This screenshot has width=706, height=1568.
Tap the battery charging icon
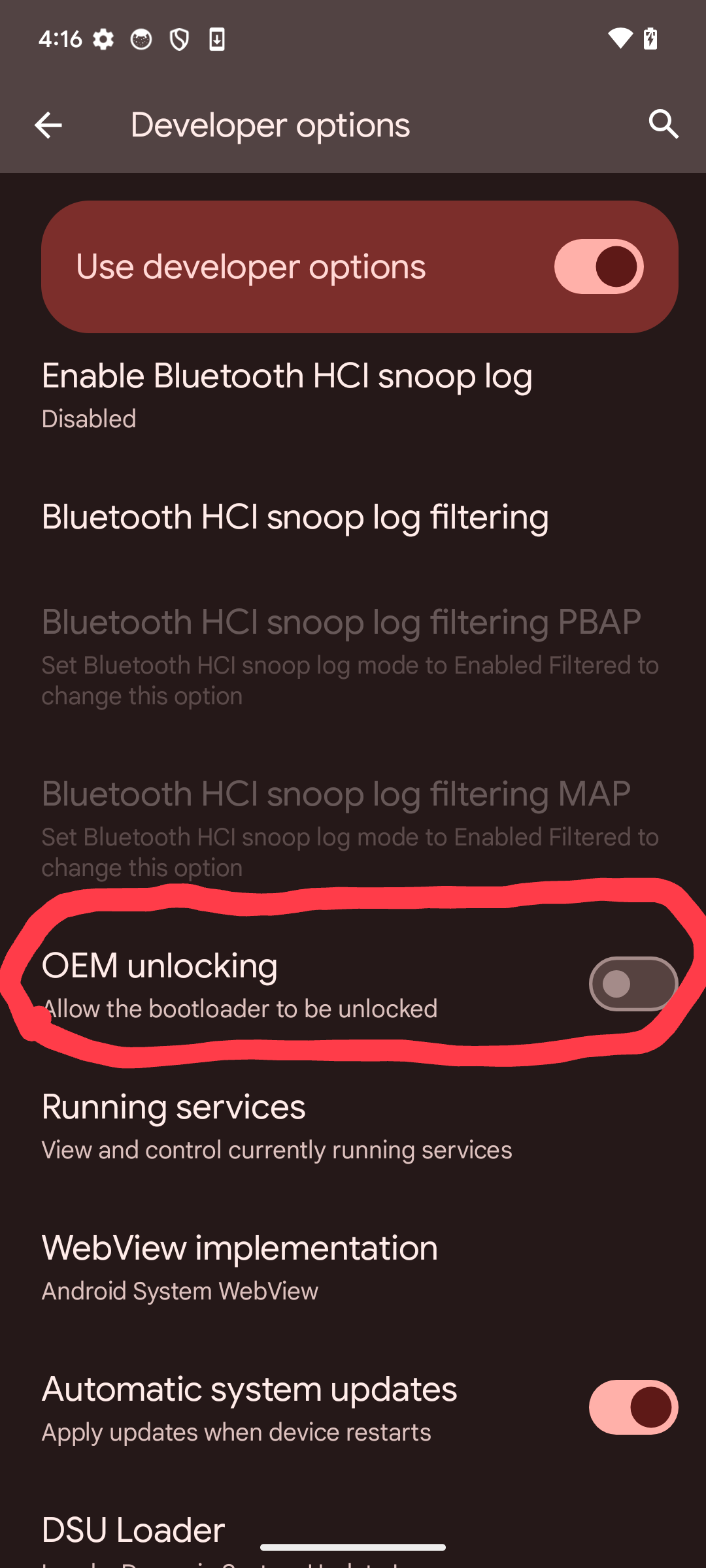click(x=650, y=39)
